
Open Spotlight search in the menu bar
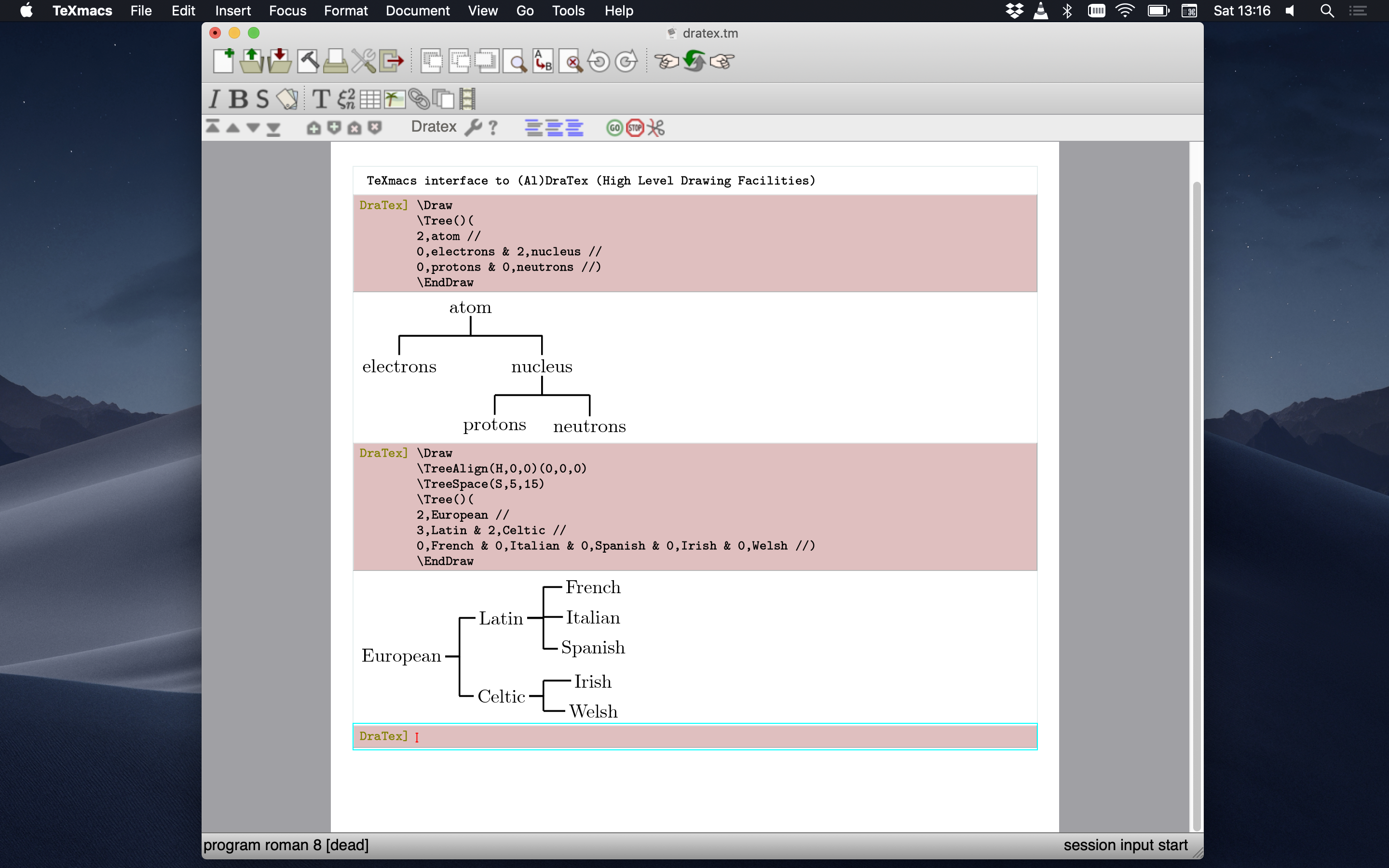point(1326,10)
